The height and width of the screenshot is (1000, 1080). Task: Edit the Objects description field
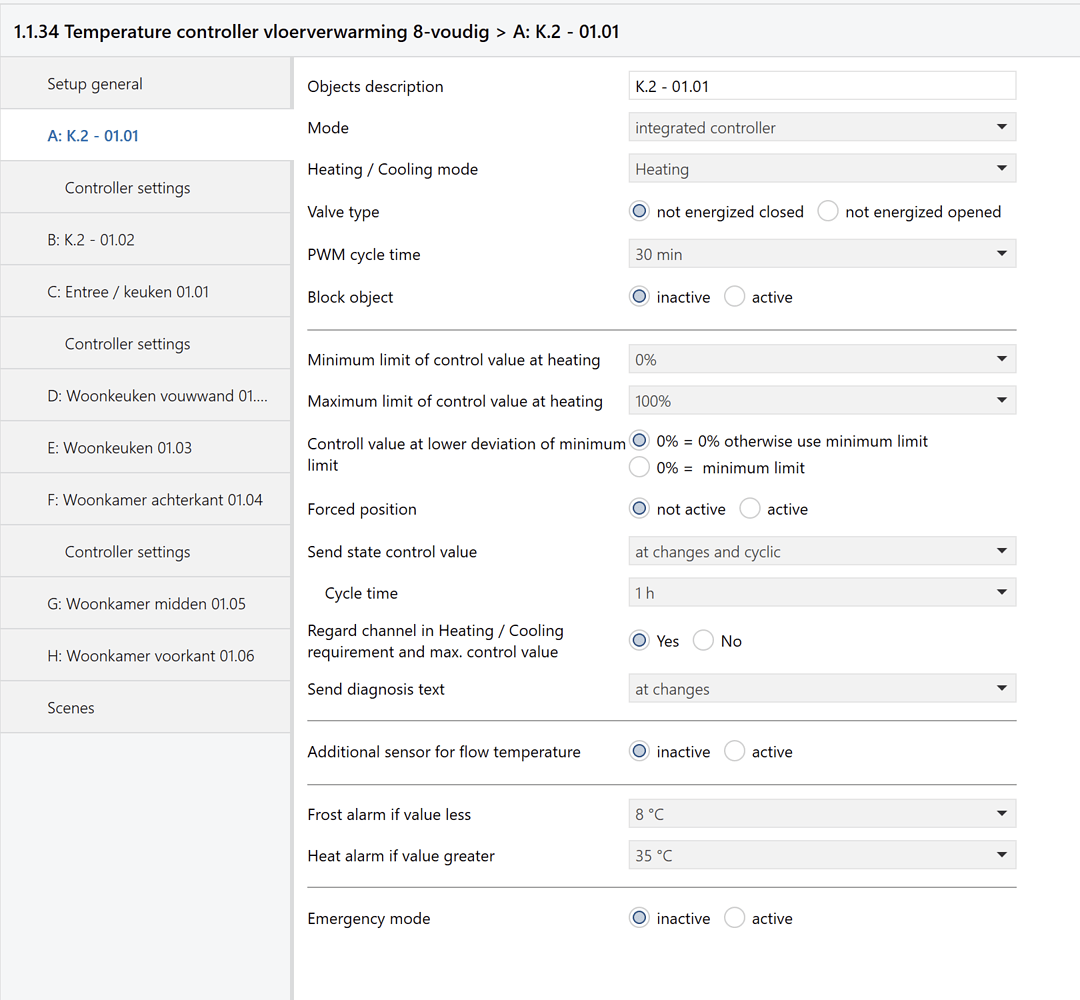(x=822, y=85)
